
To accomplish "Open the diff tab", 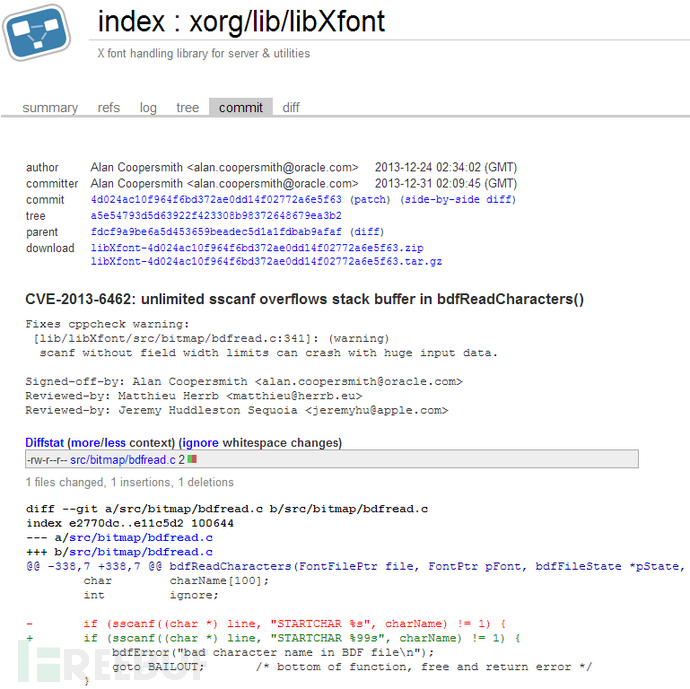I will tap(291, 107).
